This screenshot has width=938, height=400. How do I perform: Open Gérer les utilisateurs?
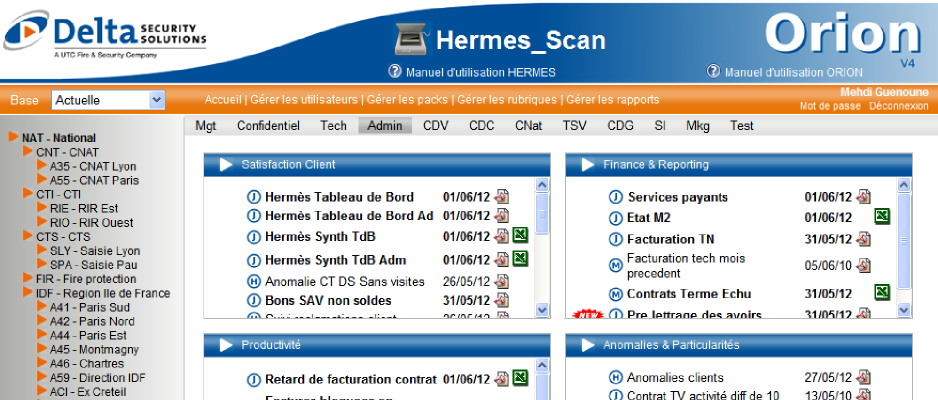[x=303, y=100]
